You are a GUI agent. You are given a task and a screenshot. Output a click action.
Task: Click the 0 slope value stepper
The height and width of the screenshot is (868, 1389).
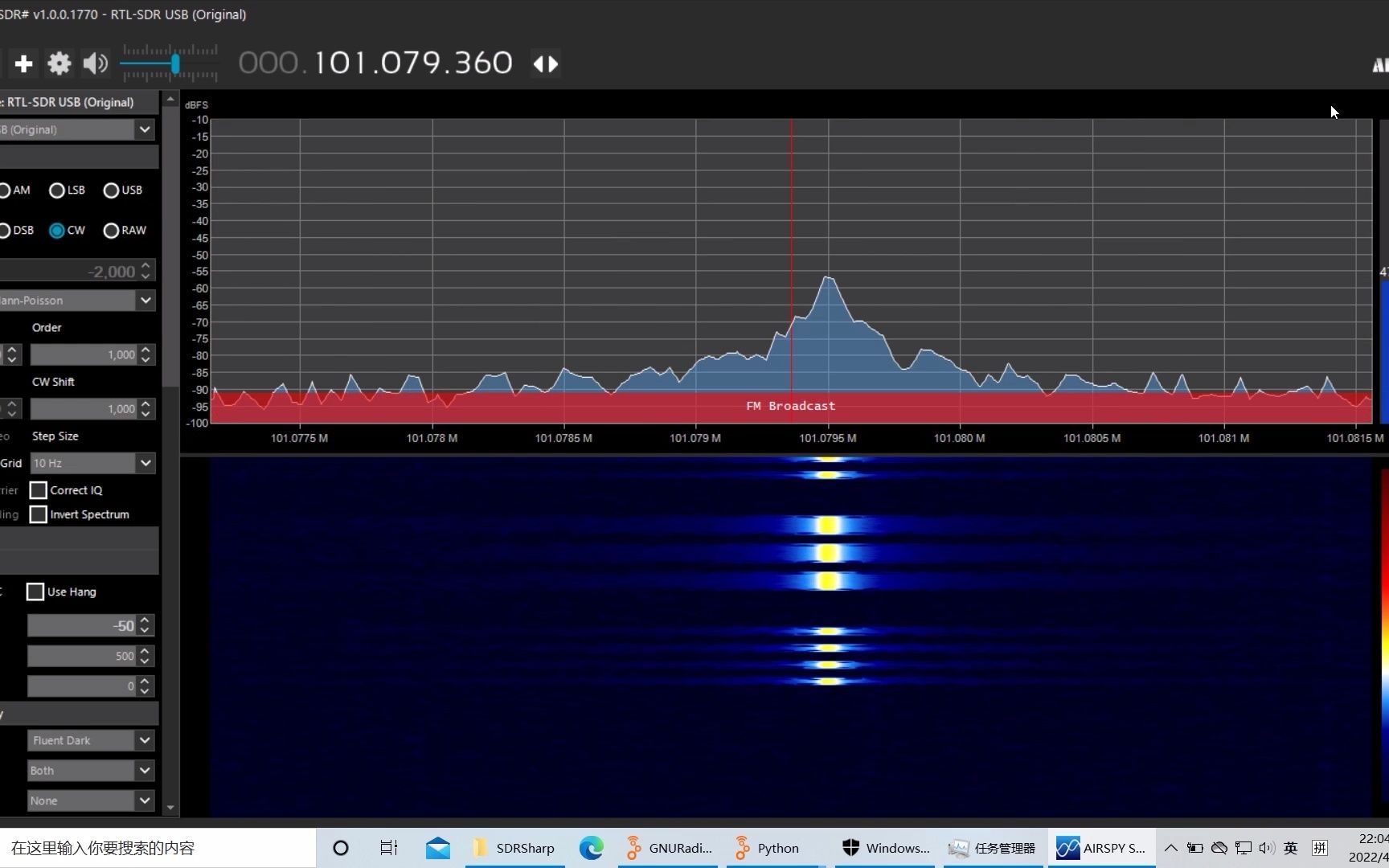tap(145, 686)
